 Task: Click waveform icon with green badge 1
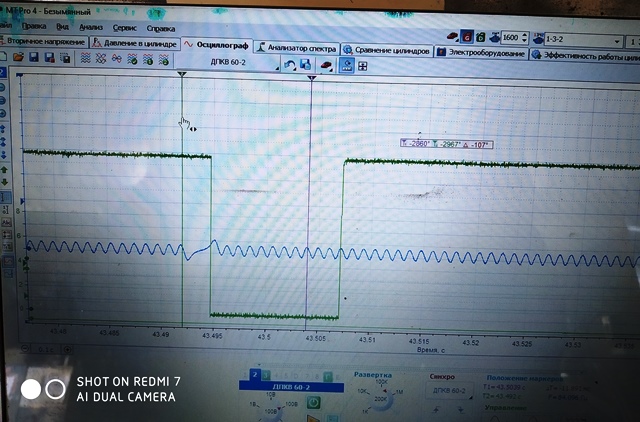(x=148, y=60)
